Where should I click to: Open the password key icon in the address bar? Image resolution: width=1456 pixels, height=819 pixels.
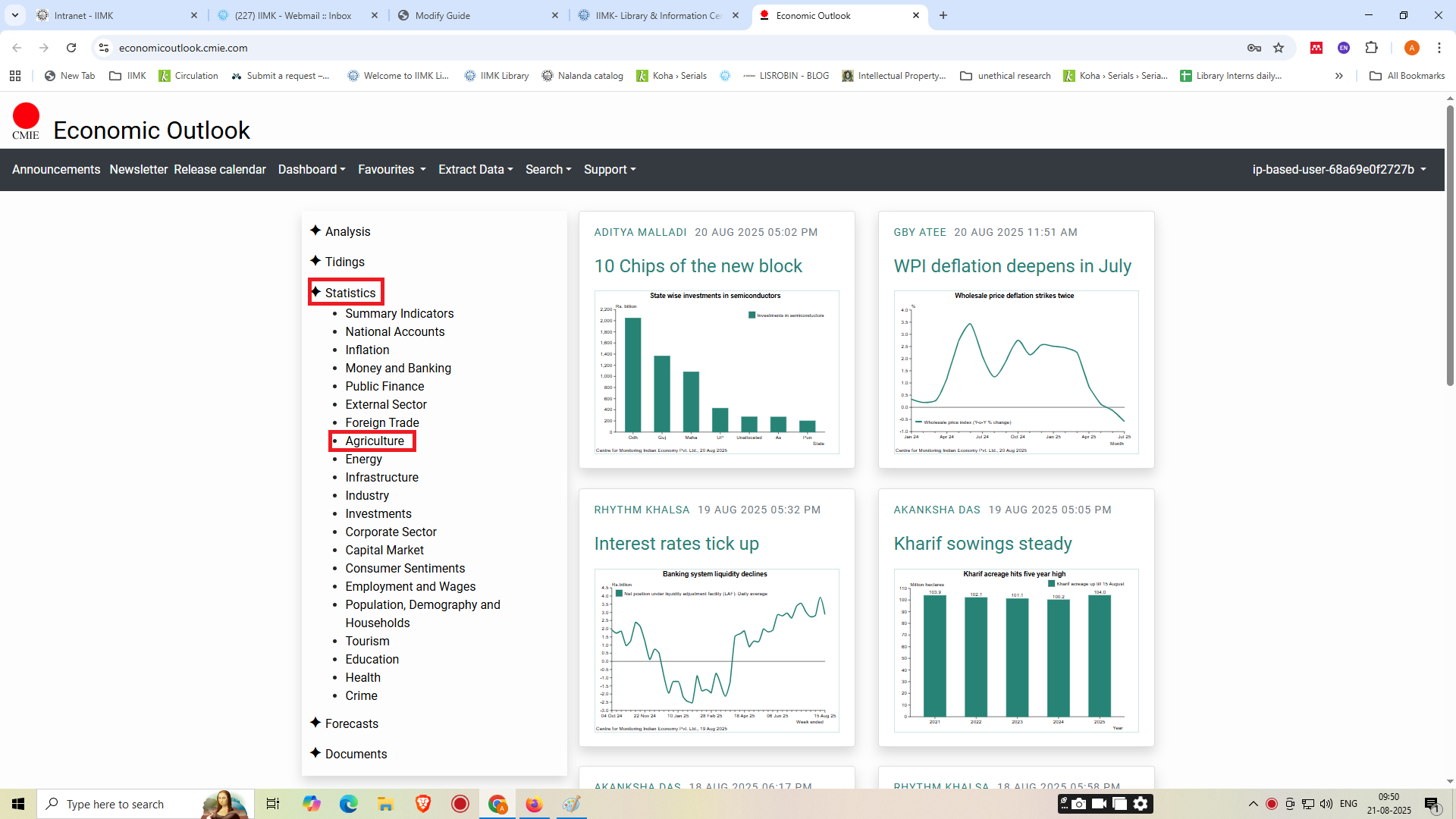pos(1254,48)
